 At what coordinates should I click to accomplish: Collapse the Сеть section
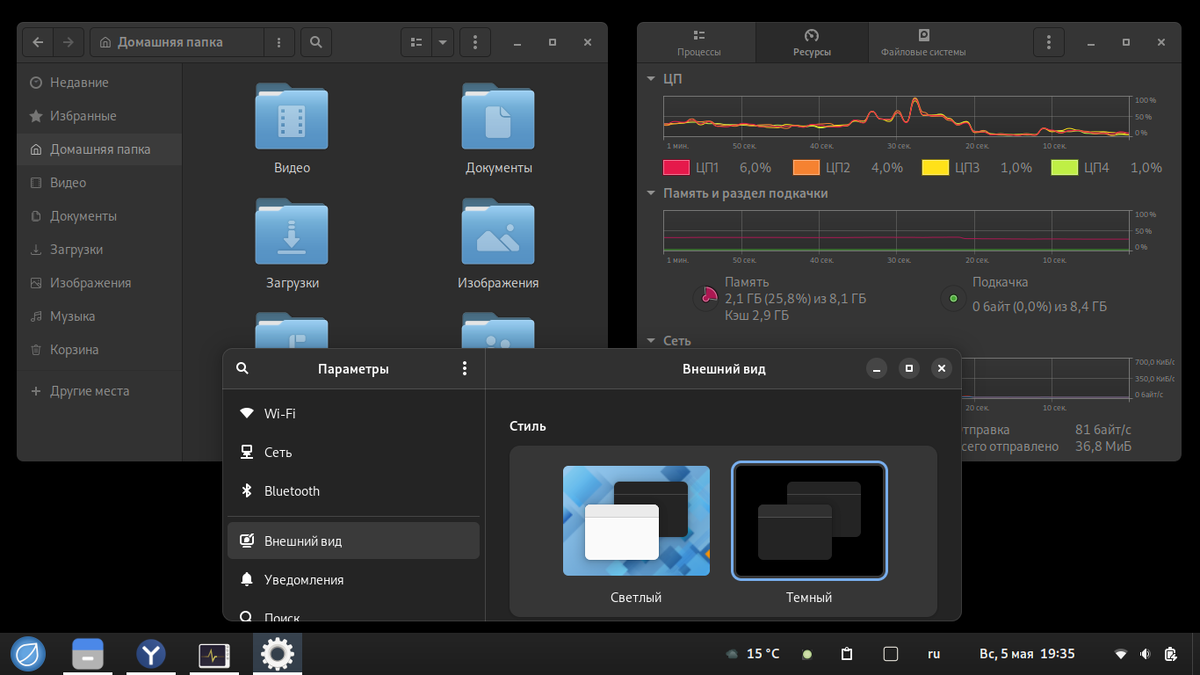(651, 340)
